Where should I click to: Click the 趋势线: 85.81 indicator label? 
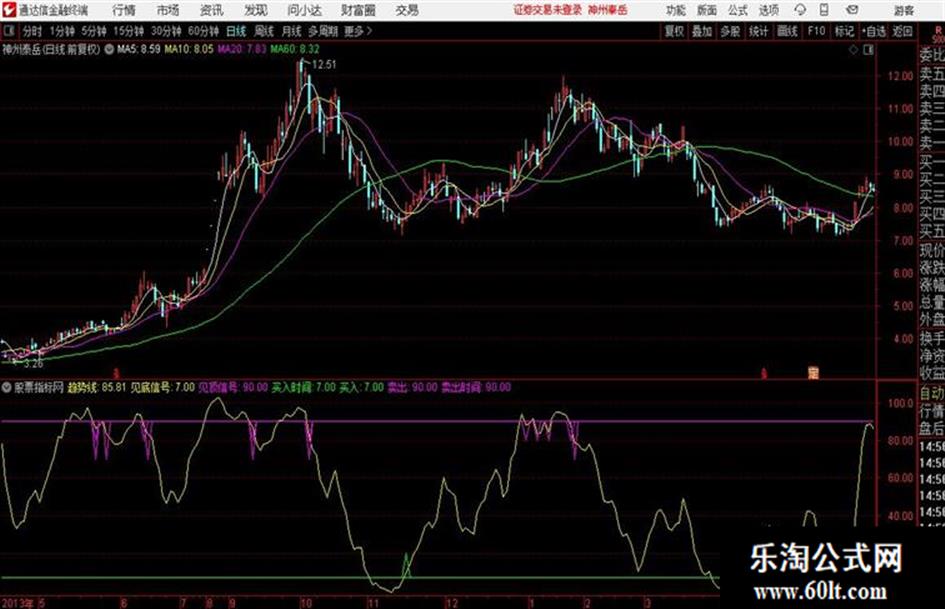tap(96, 387)
